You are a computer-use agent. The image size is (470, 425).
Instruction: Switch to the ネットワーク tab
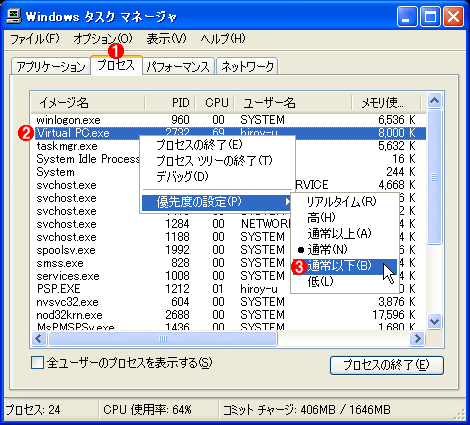click(247, 66)
